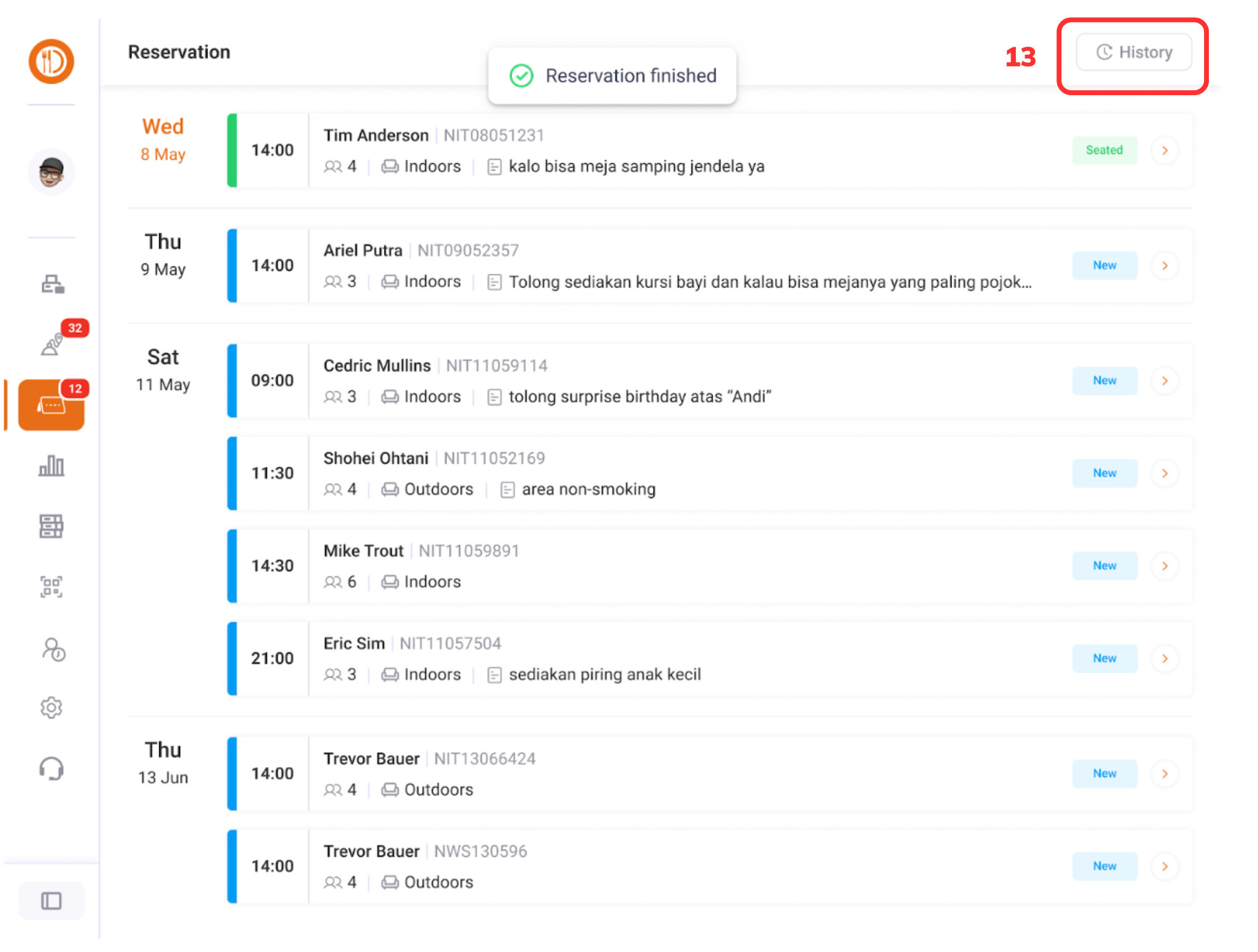Expand Shohei Ohtani reservation chevron
The width and height of the screenshot is (1258, 952).
[1165, 474]
